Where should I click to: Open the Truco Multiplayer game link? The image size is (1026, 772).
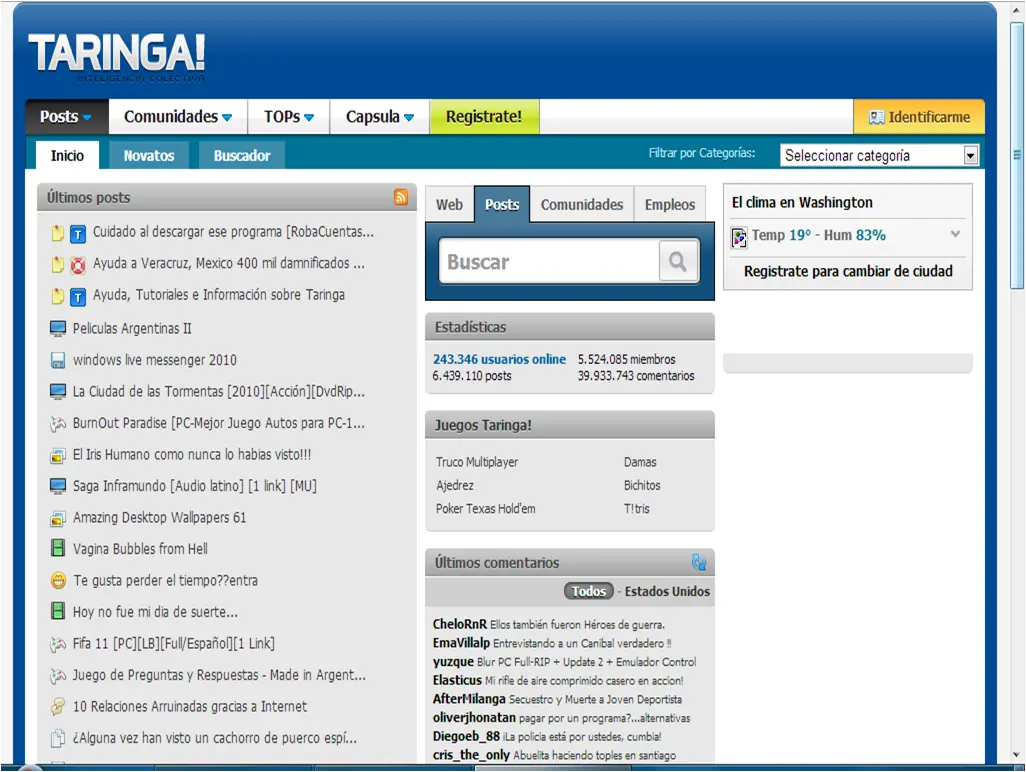[x=477, y=462]
